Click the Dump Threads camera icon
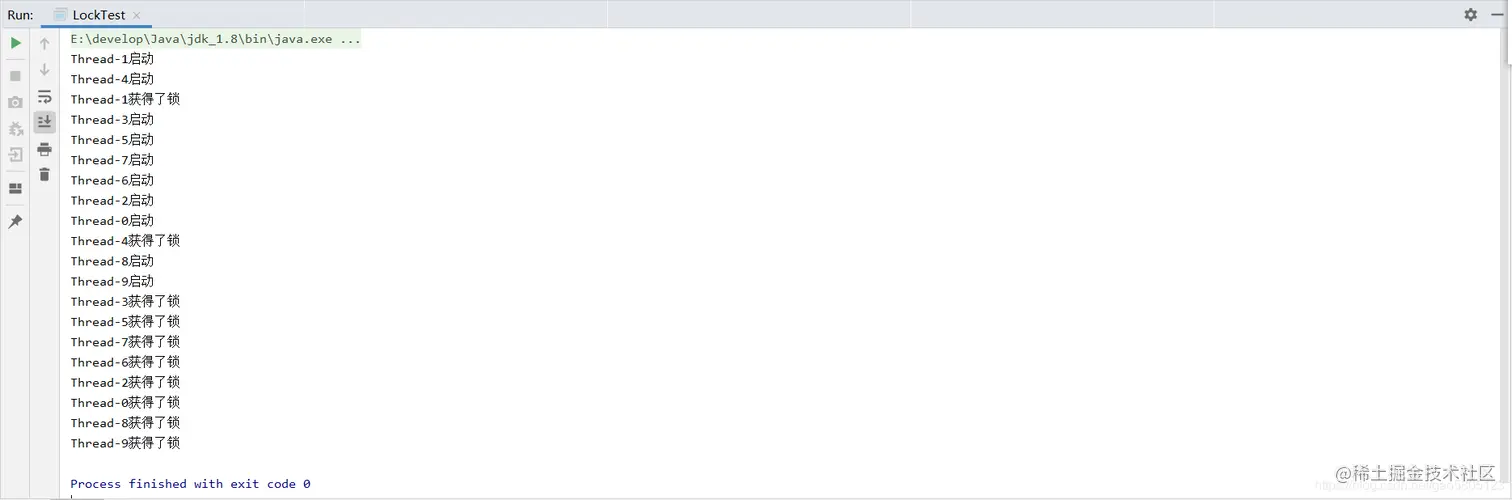1512x500 pixels. [15, 102]
